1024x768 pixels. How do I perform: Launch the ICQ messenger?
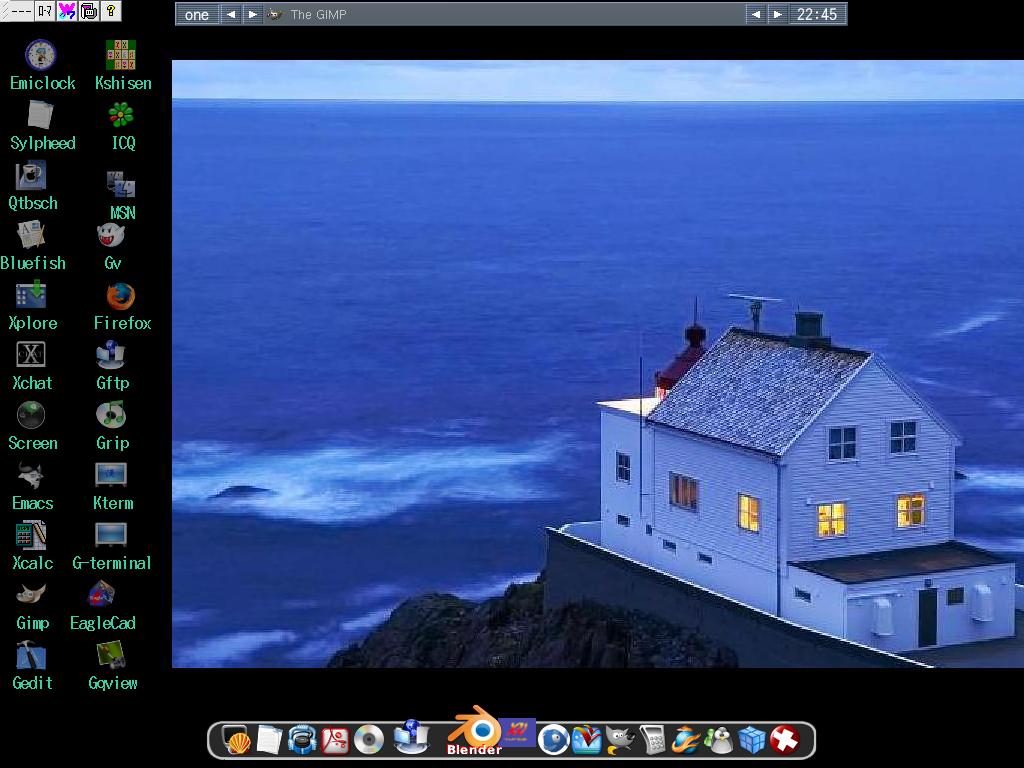[x=120, y=113]
